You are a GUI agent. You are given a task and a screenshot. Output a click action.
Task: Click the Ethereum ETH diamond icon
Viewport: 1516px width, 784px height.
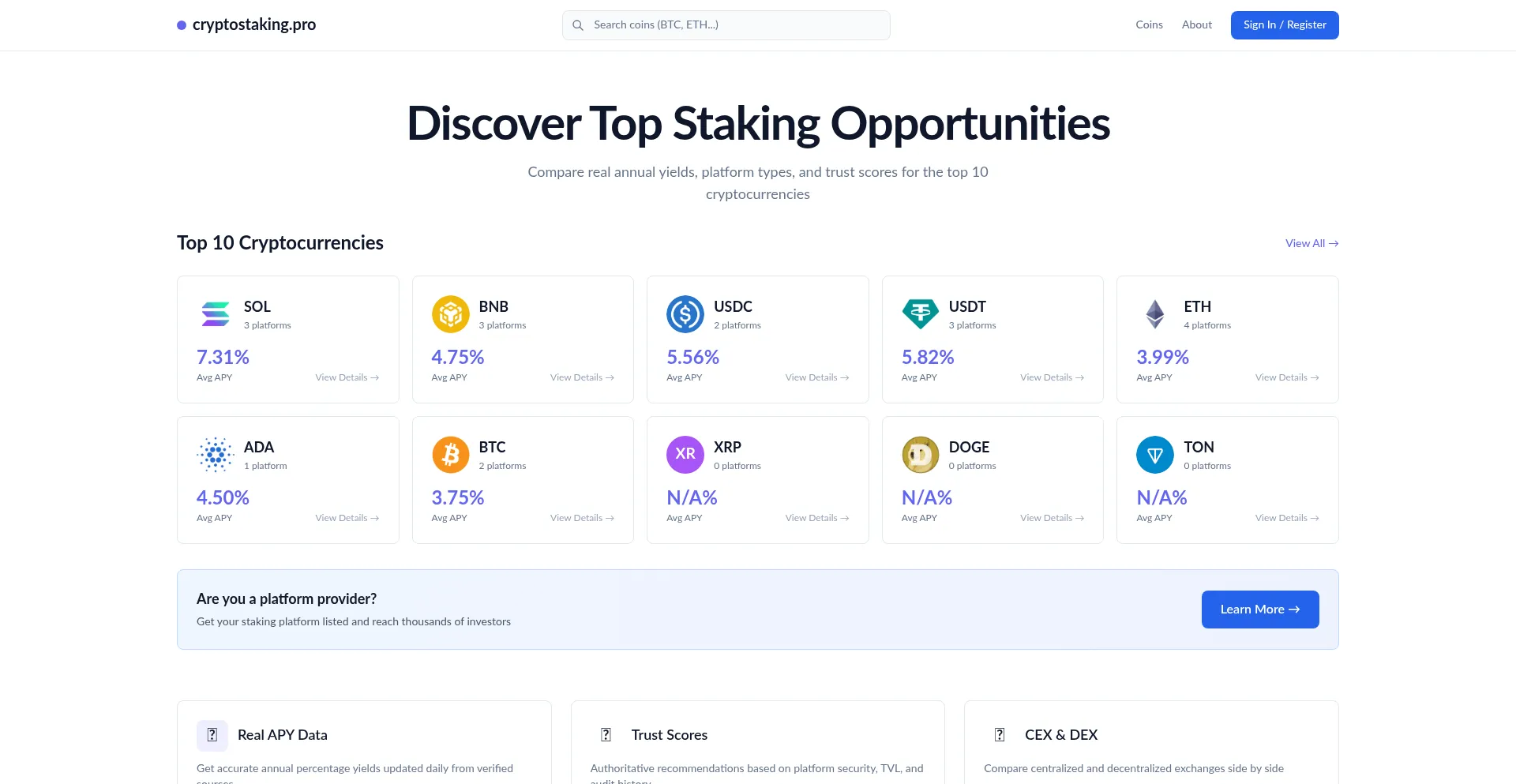pos(1154,314)
